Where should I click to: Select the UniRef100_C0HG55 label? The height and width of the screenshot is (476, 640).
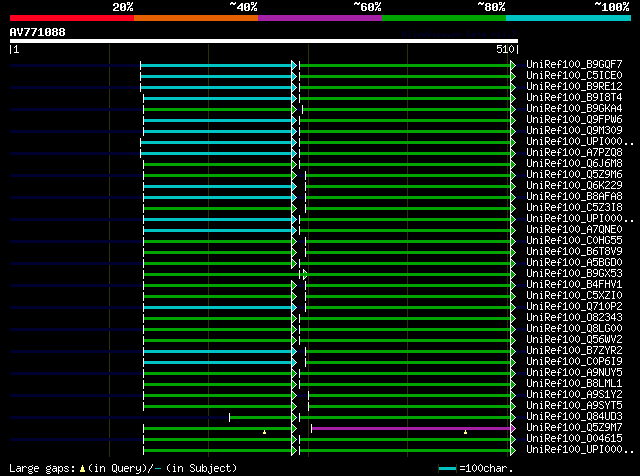click(x=574, y=241)
